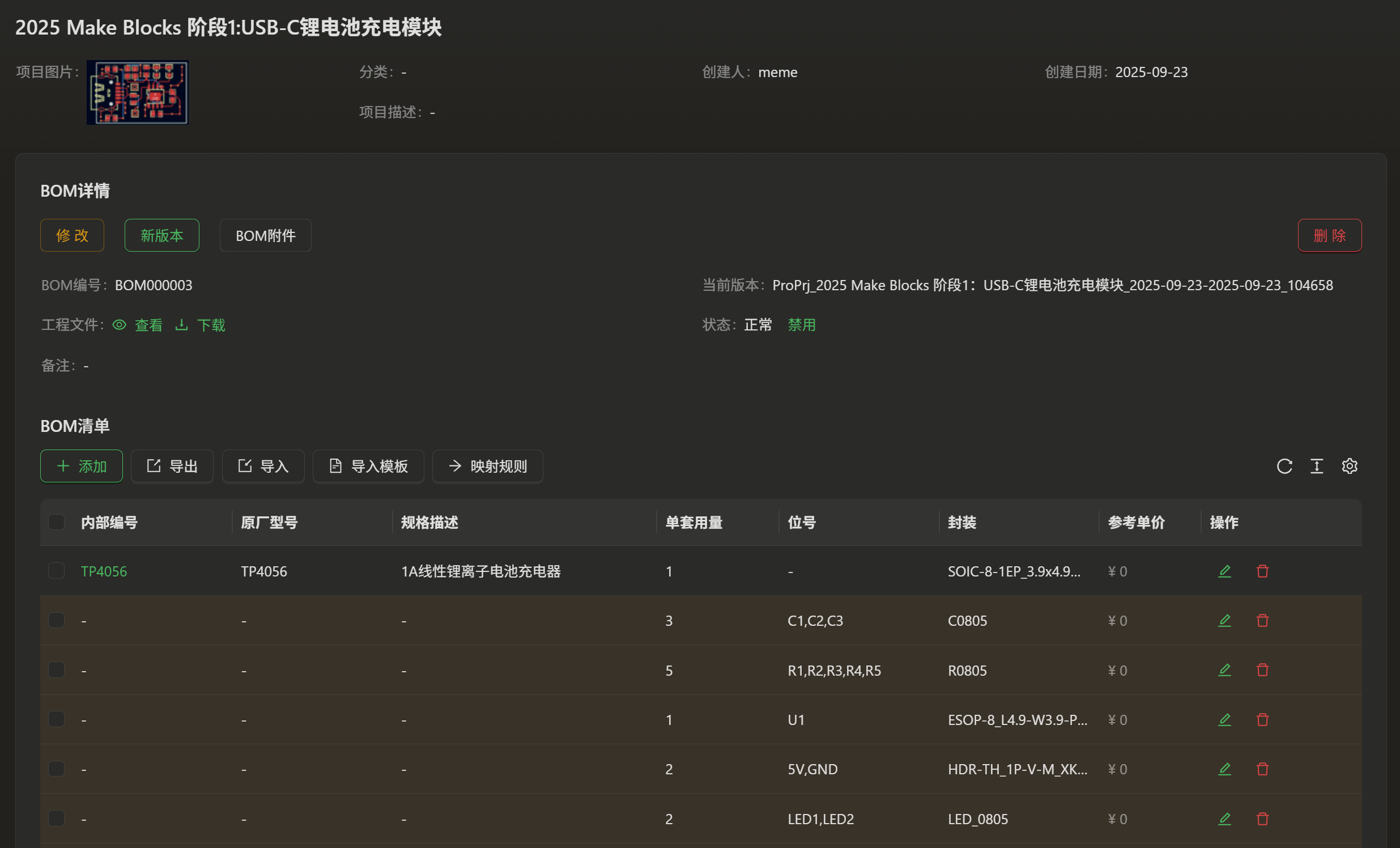Delete the U1 row with trash icon
The width and height of the screenshot is (1400, 848).
pyautogui.click(x=1262, y=719)
